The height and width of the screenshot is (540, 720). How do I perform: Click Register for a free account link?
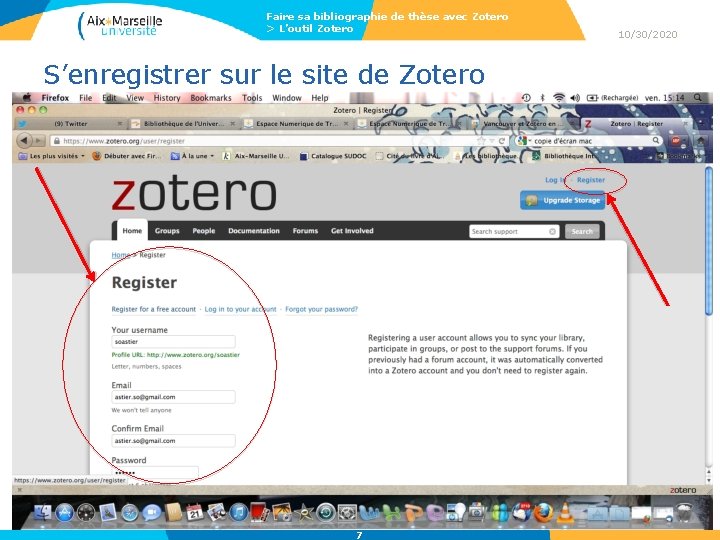[x=153, y=309]
